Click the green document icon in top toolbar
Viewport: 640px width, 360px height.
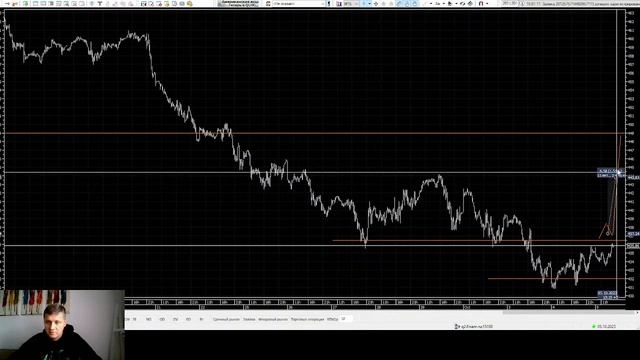click(x=25, y=3)
